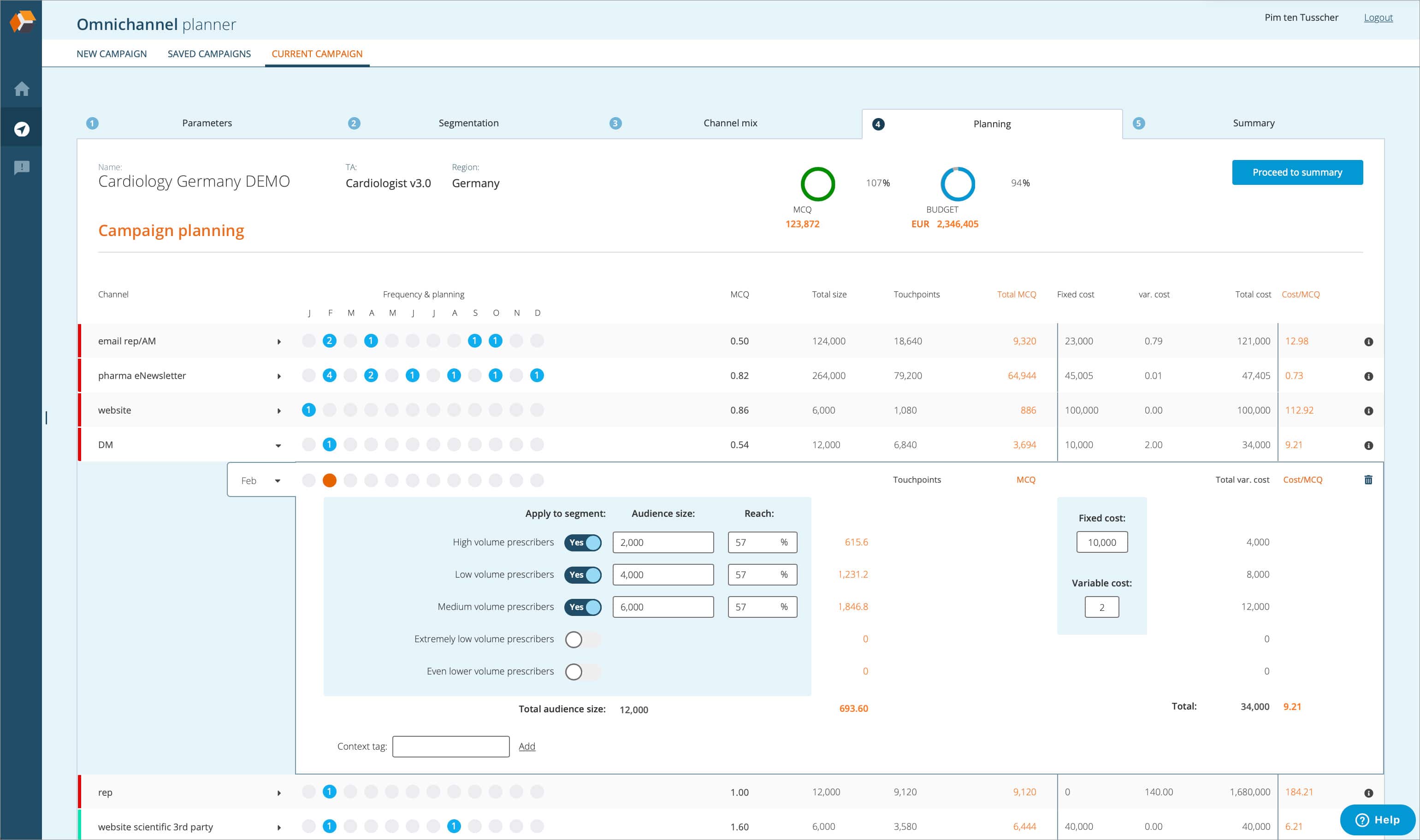Click Proceed to summary button
The height and width of the screenshot is (840, 1420).
(1297, 172)
